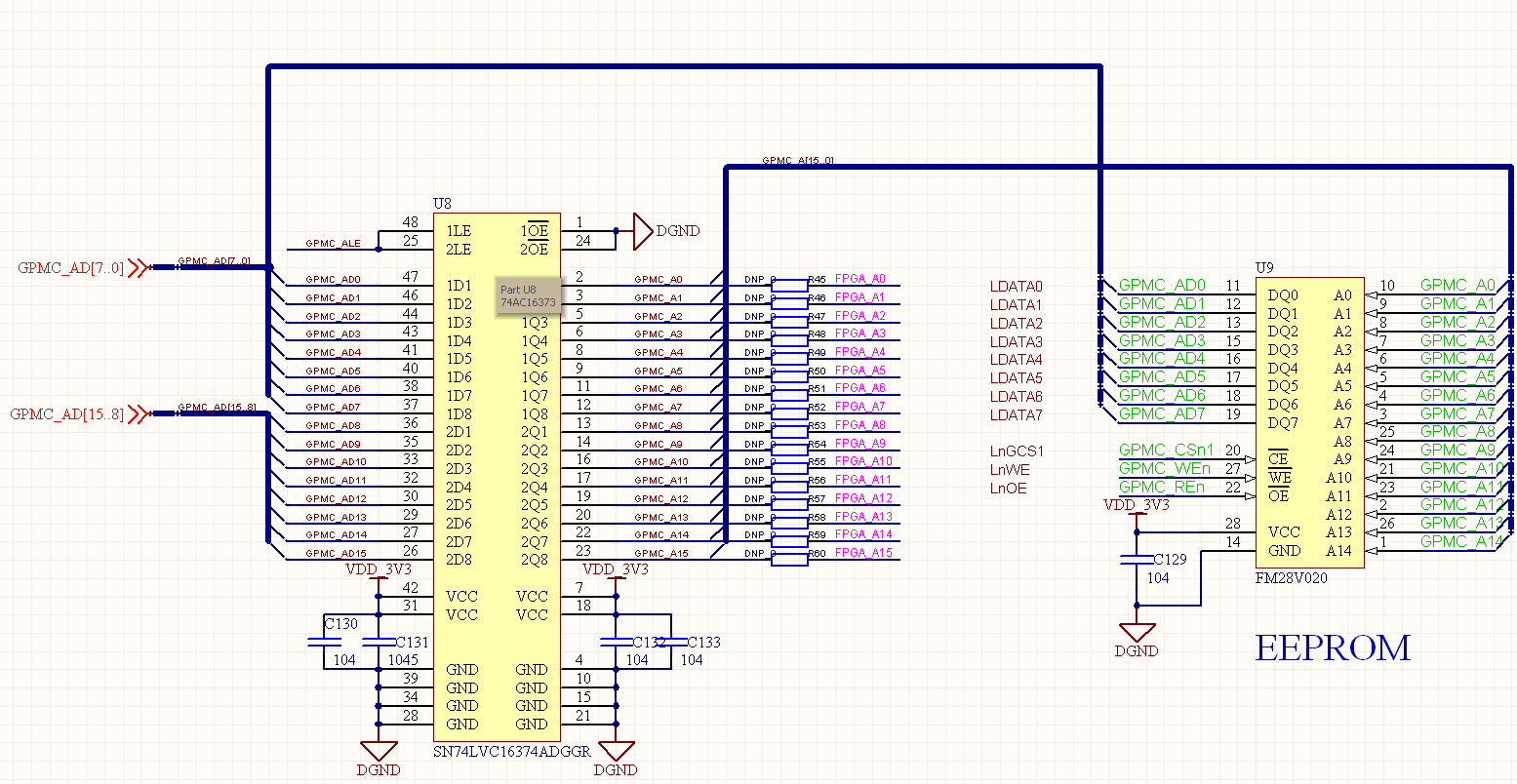Select the magenta FPGA_A0 net label
Viewport: 1517px width, 784px height.
coord(860,279)
